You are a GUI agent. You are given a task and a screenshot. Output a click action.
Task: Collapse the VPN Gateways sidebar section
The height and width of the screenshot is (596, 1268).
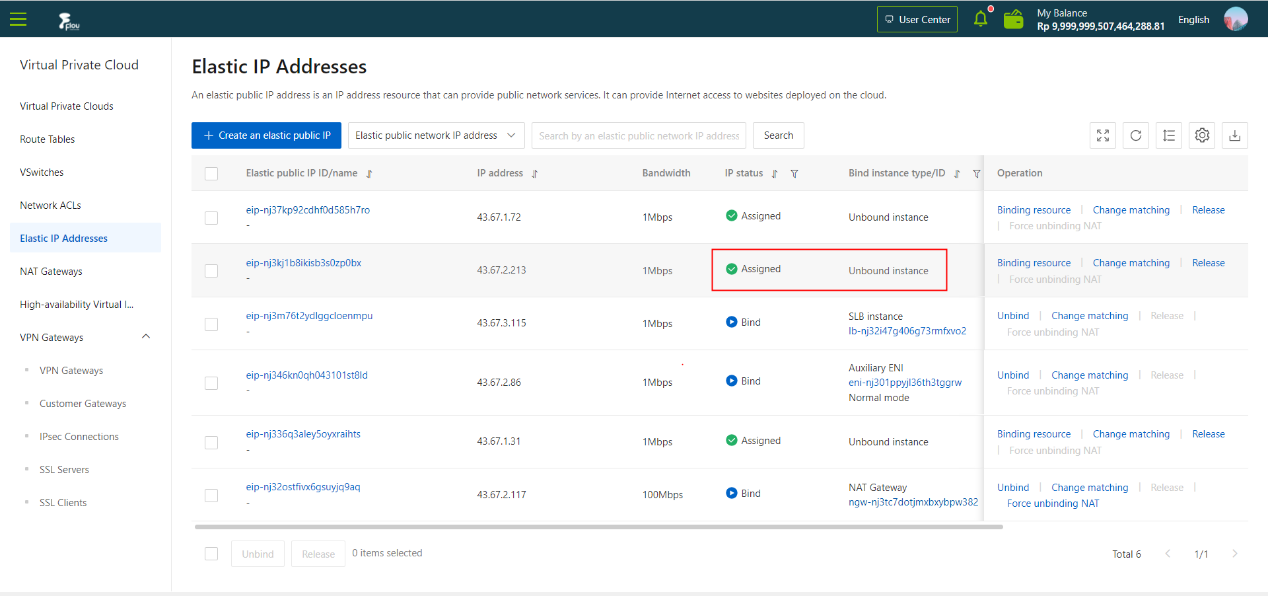(x=146, y=337)
